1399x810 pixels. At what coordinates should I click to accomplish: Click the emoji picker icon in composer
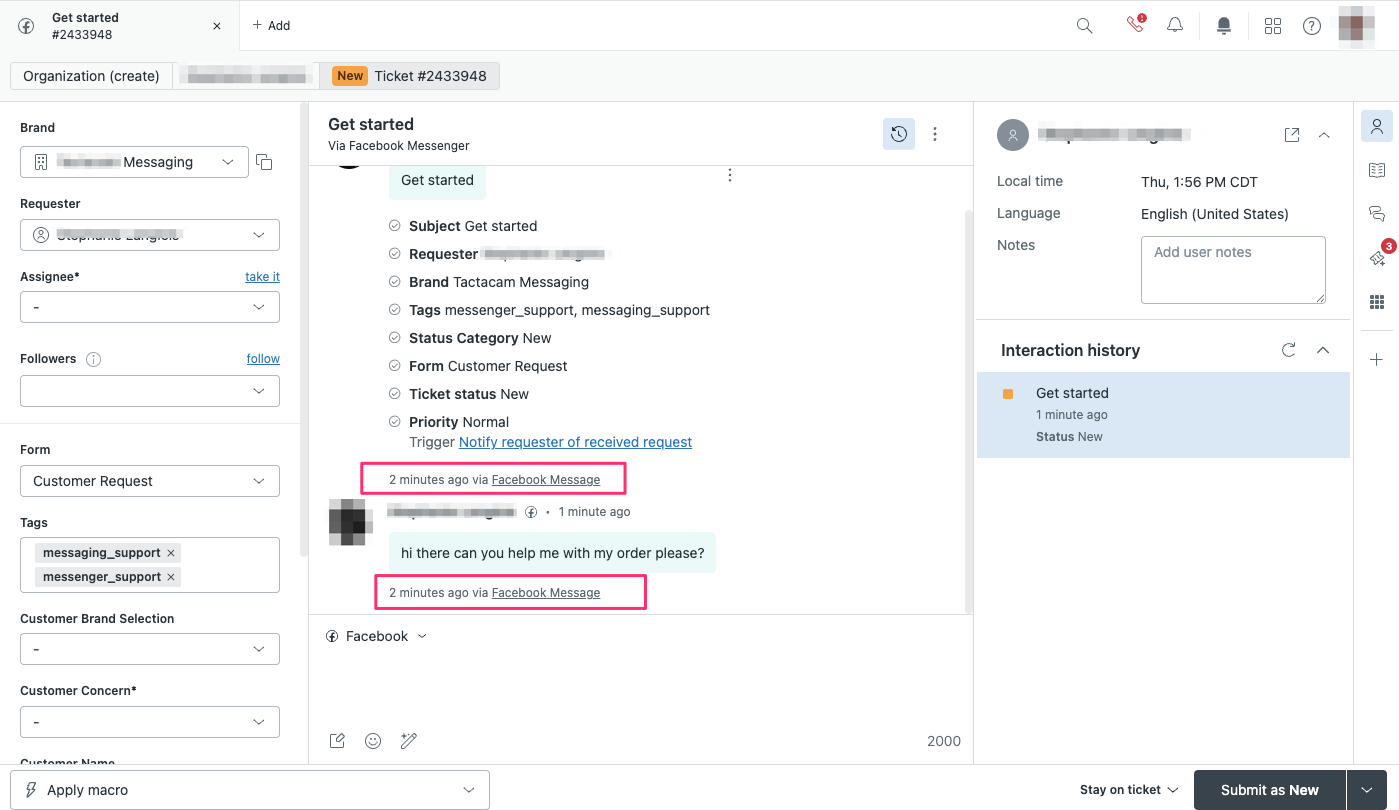click(373, 741)
